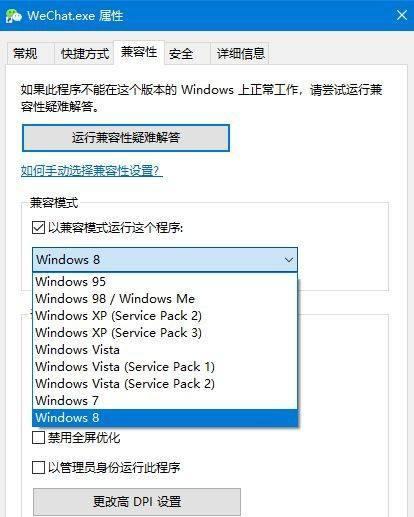Open 如何手动选择兼容性设置 link
414x517 pixels.
click(90, 171)
